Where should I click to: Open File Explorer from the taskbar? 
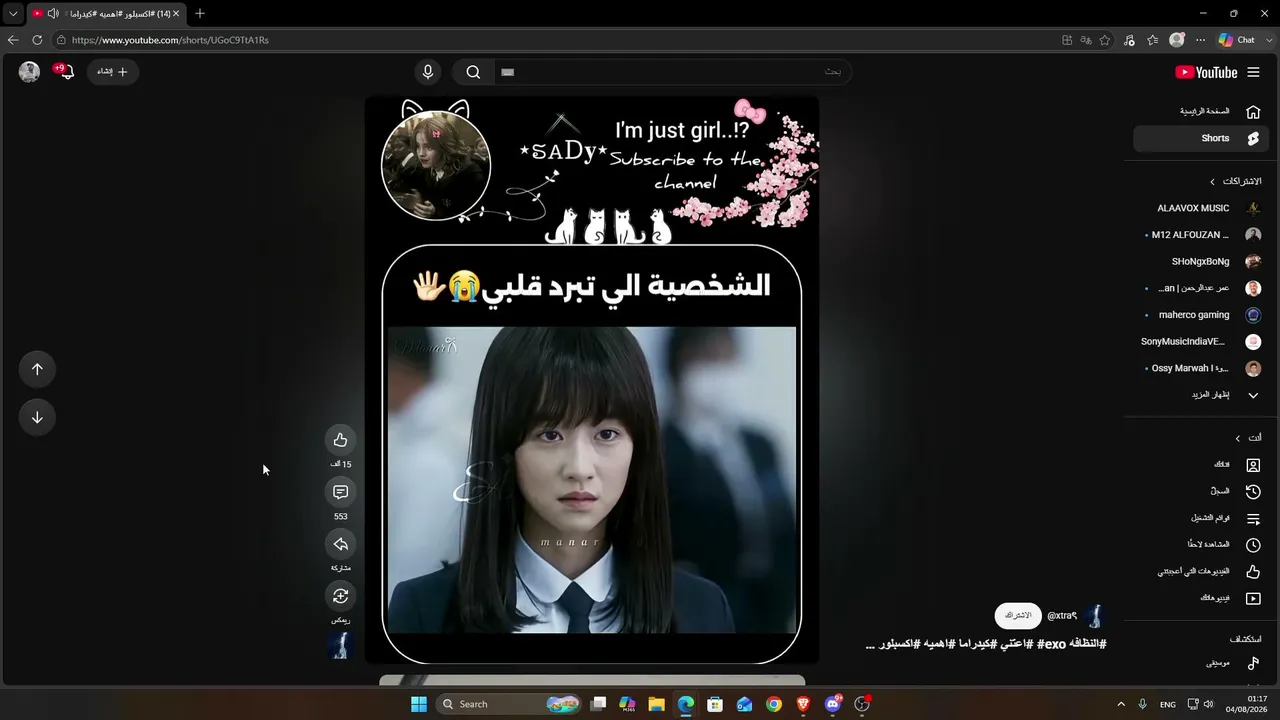[x=657, y=704]
